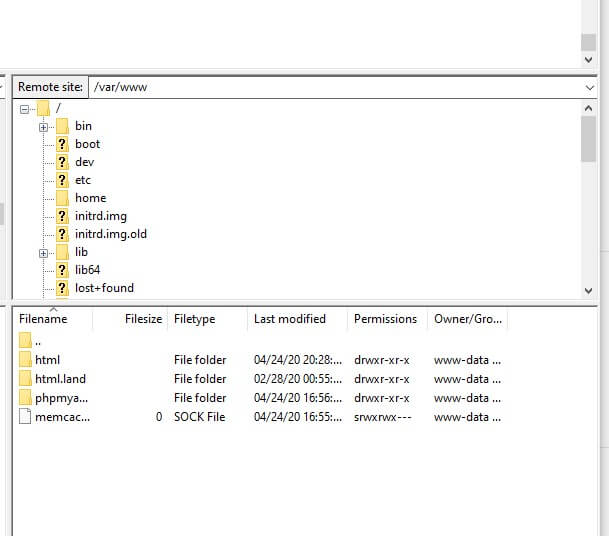Select the phpmya... folder name

[x=61, y=398]
